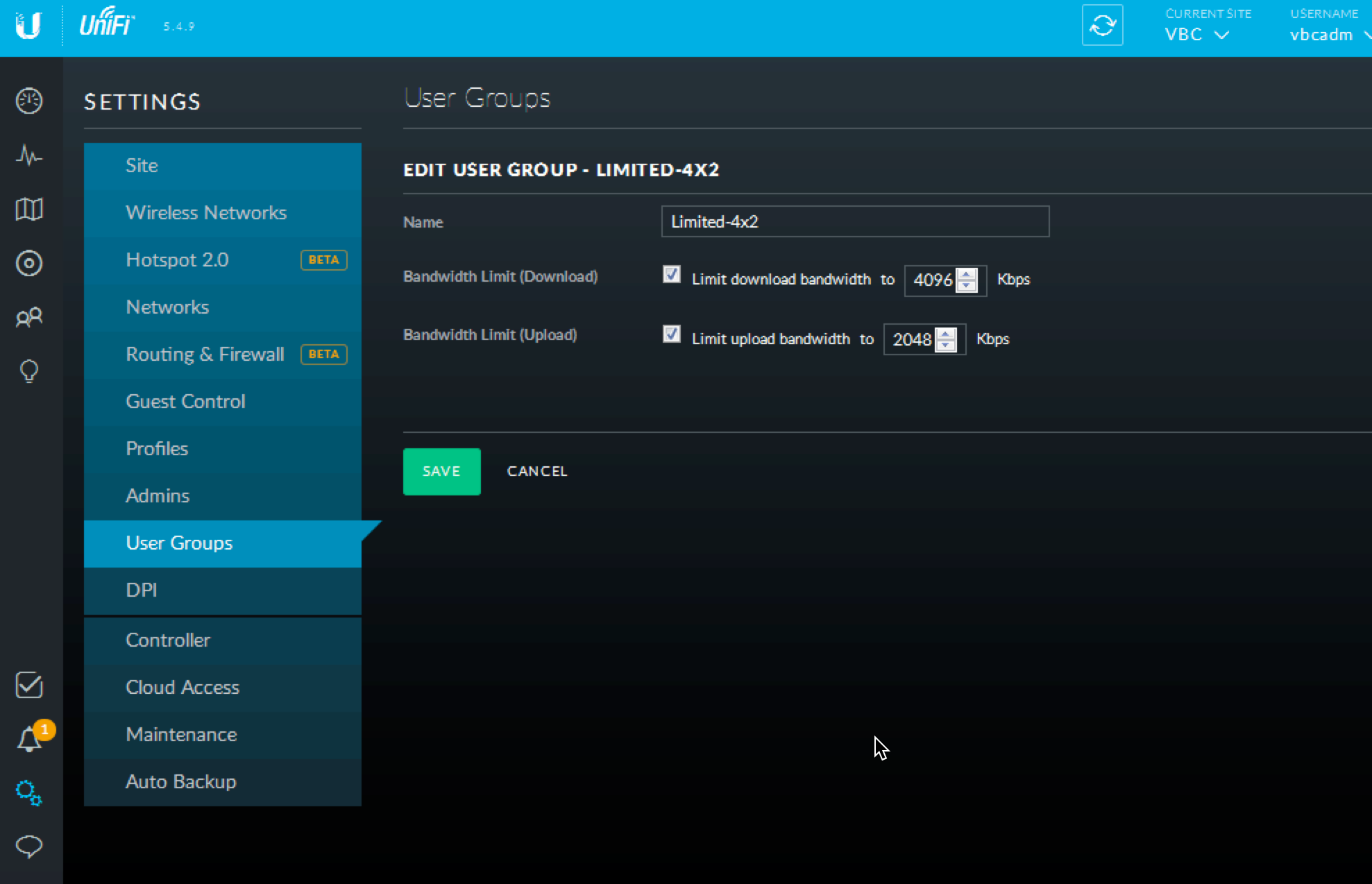Open Guest Control settings section
Image resolution: width=1372 pixels, height=884 pixels.
(x=185, y=401)
